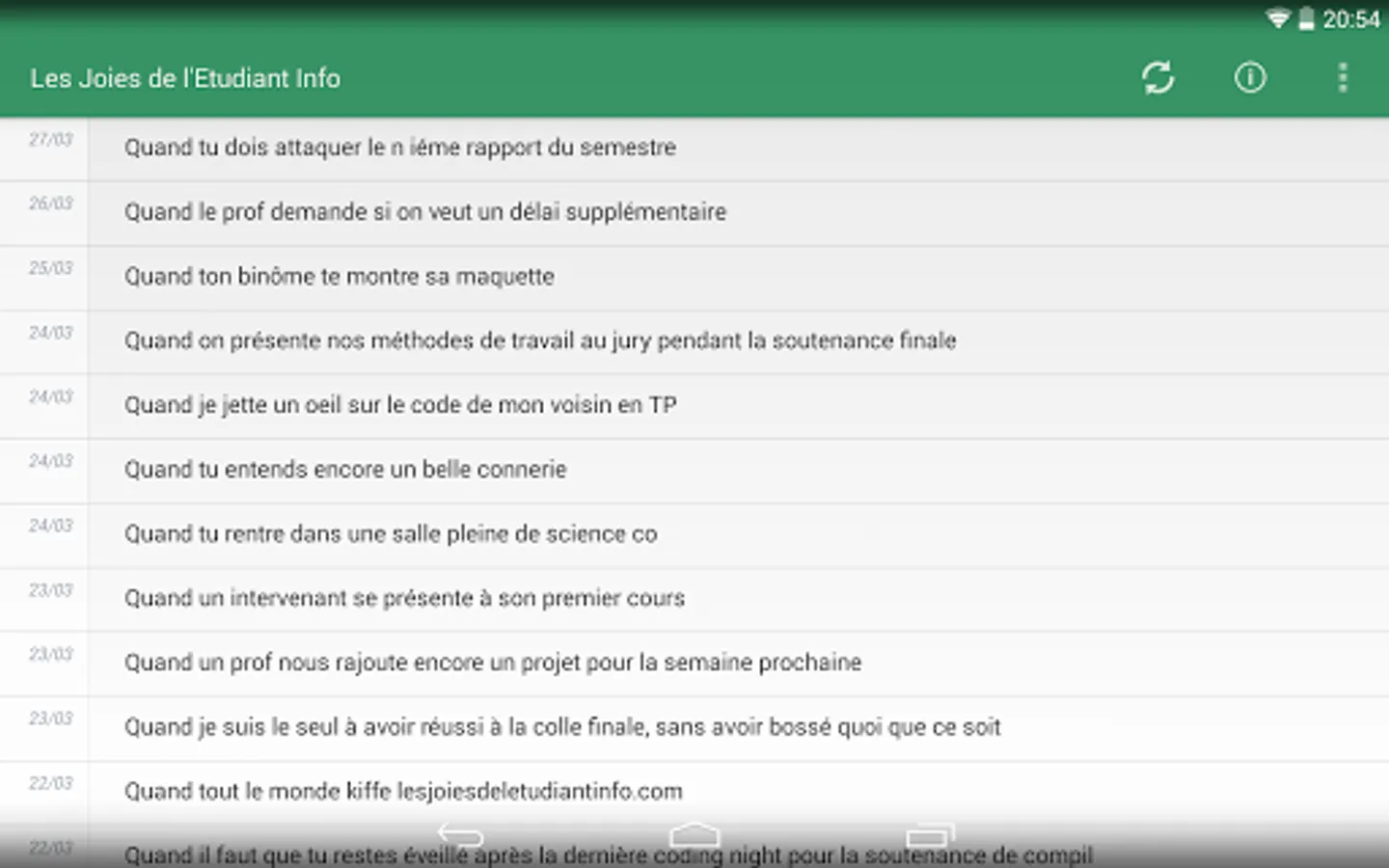Open 'Quand le prof demande un délai supplémentaire'
Screen dimensions: 1389x868
[694, 213]
